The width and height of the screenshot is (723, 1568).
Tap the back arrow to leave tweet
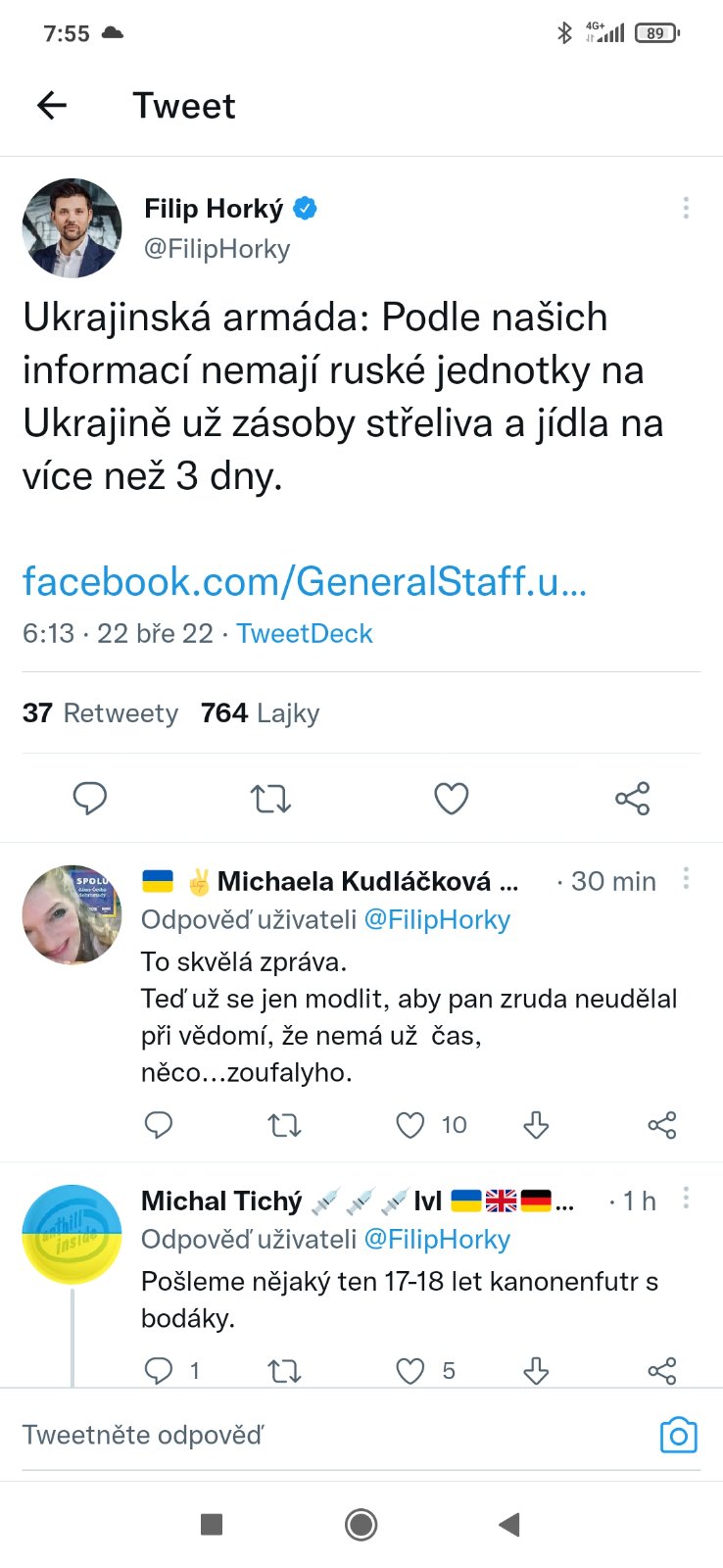point(52,105)
